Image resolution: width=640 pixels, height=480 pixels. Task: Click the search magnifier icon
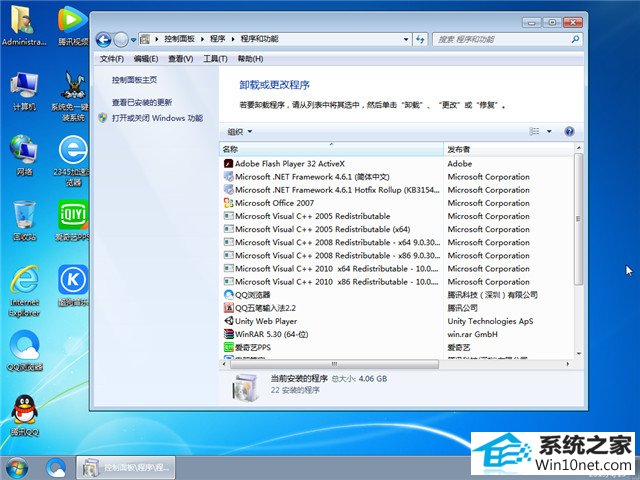click(575, 39)
